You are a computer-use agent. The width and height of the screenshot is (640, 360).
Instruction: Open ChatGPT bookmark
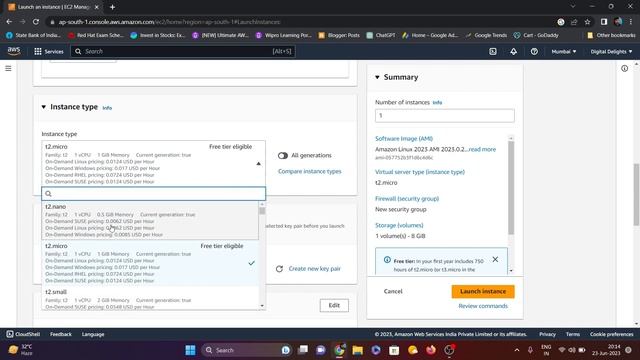click(x=381, y=35)
